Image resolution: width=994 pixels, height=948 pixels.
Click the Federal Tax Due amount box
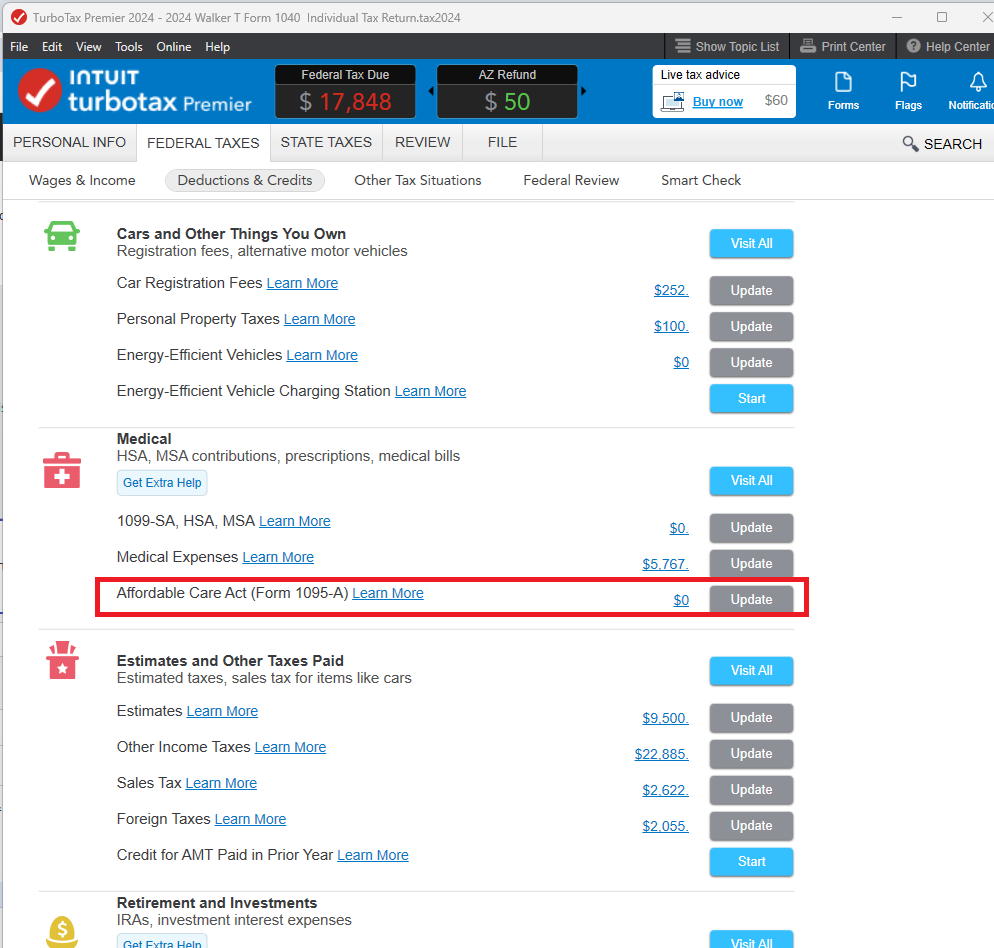click(345, 91)
